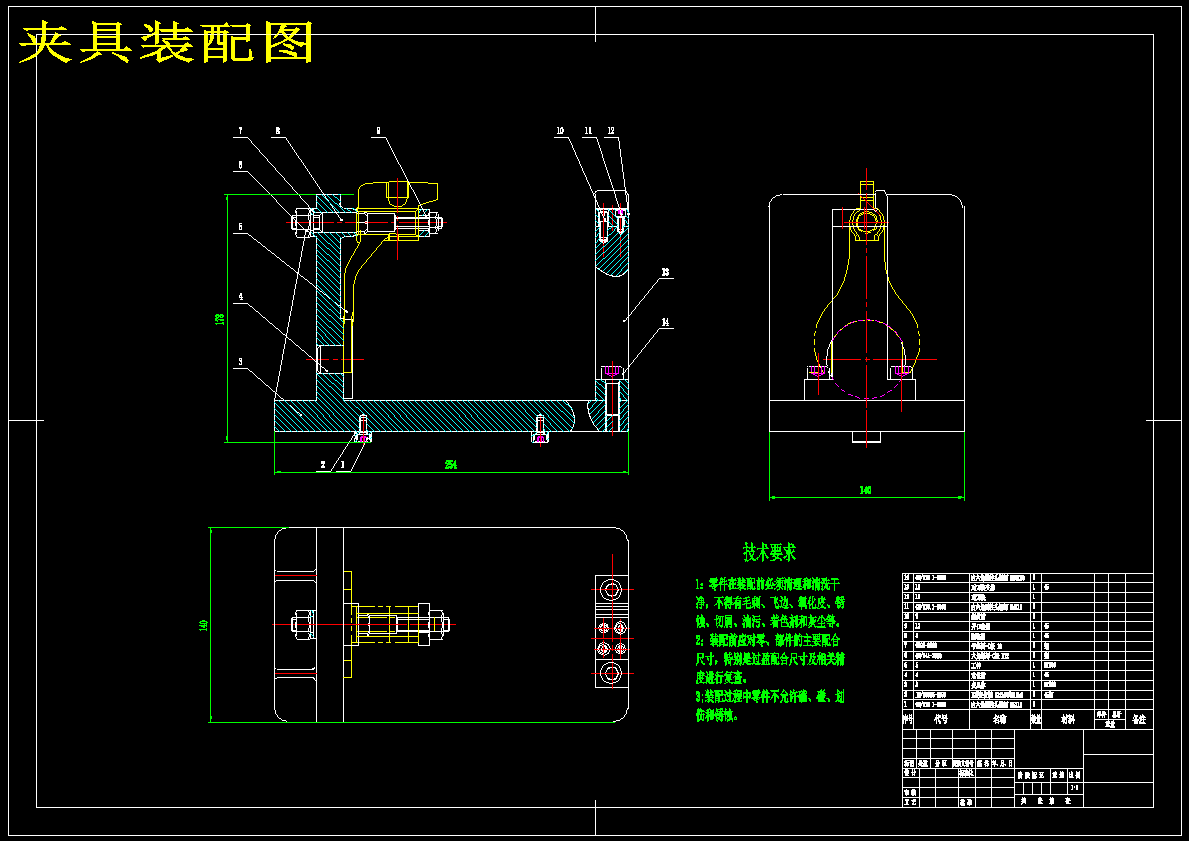This screenshot has height=841, width=1189.
Task: Click technical note line starting with 2：装配前应对零
Action: click(x=767, y=641)
